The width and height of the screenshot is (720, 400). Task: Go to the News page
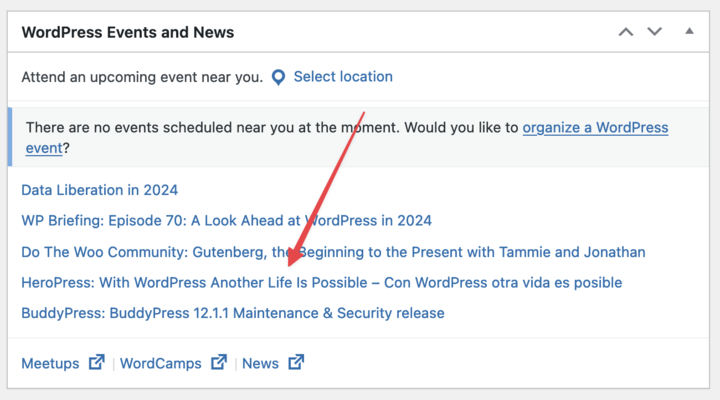(x=260, y=363)
